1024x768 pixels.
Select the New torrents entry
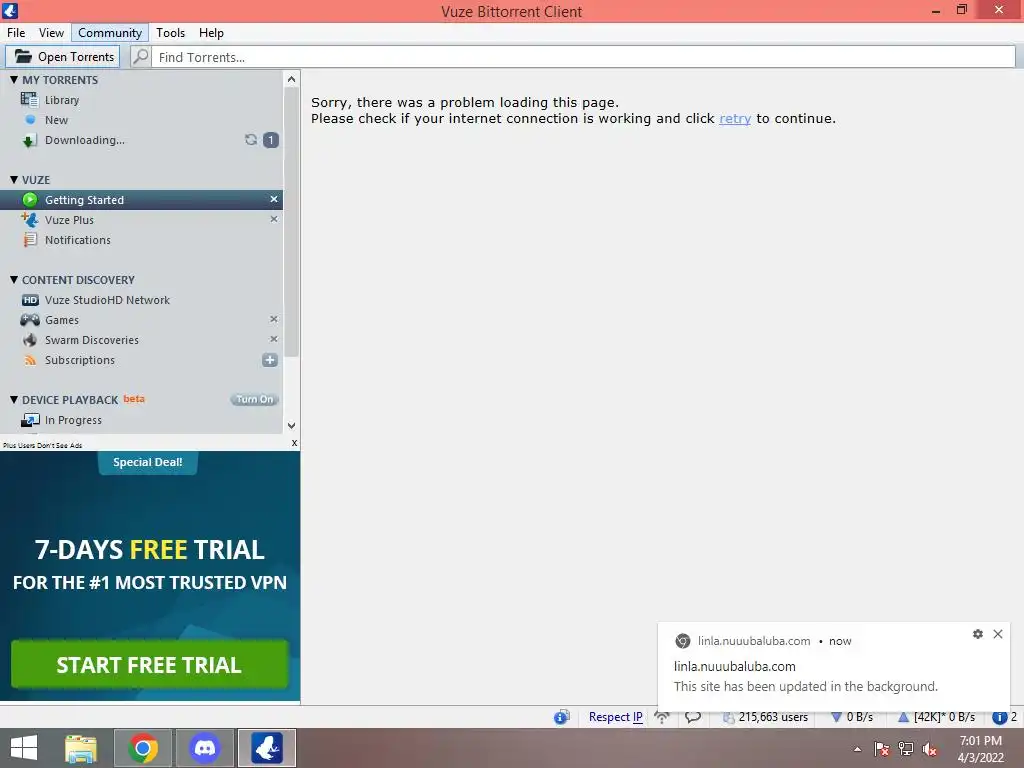(56, 120)
